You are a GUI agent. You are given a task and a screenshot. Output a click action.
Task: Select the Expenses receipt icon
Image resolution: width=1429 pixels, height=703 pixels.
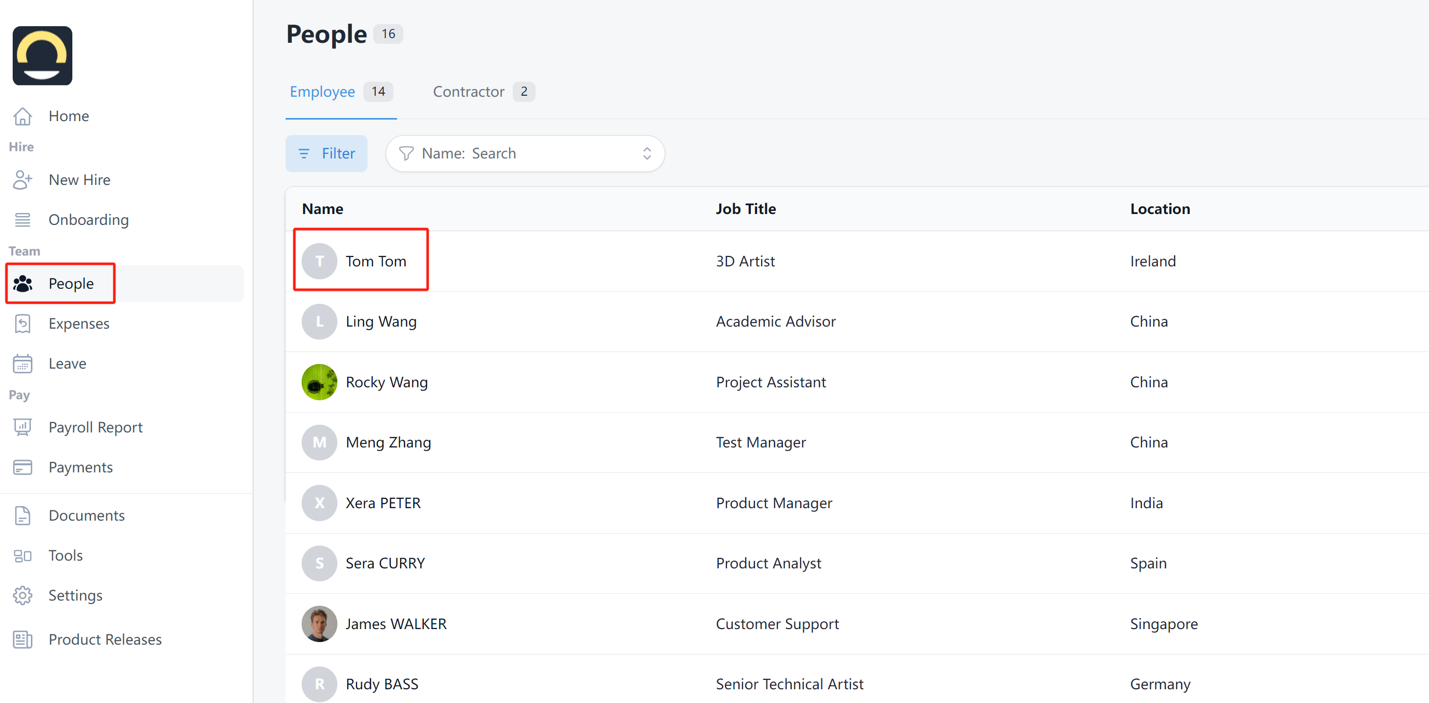pos(23,324)
